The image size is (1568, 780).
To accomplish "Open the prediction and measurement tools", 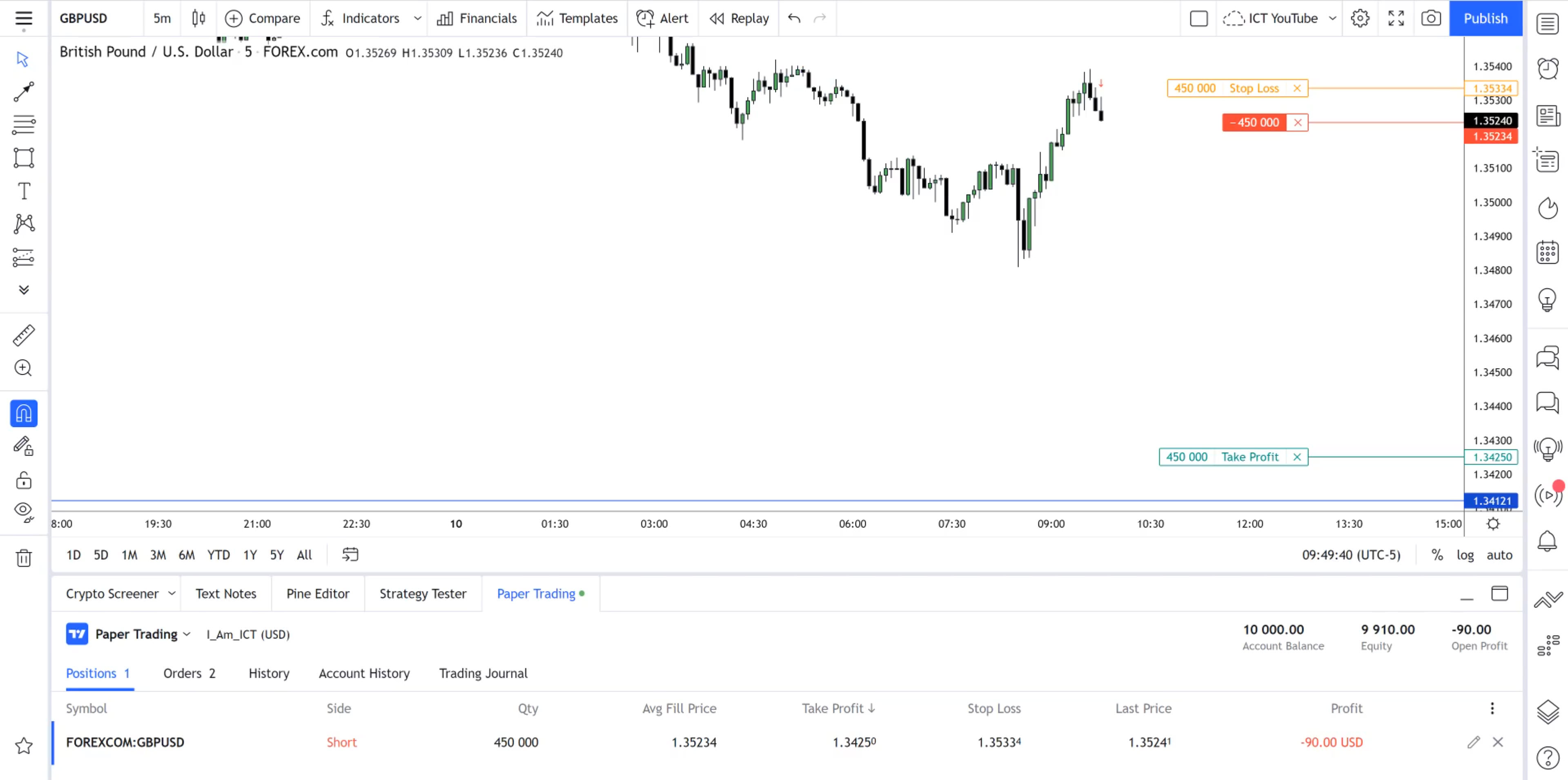I will (x=24, y=258).
